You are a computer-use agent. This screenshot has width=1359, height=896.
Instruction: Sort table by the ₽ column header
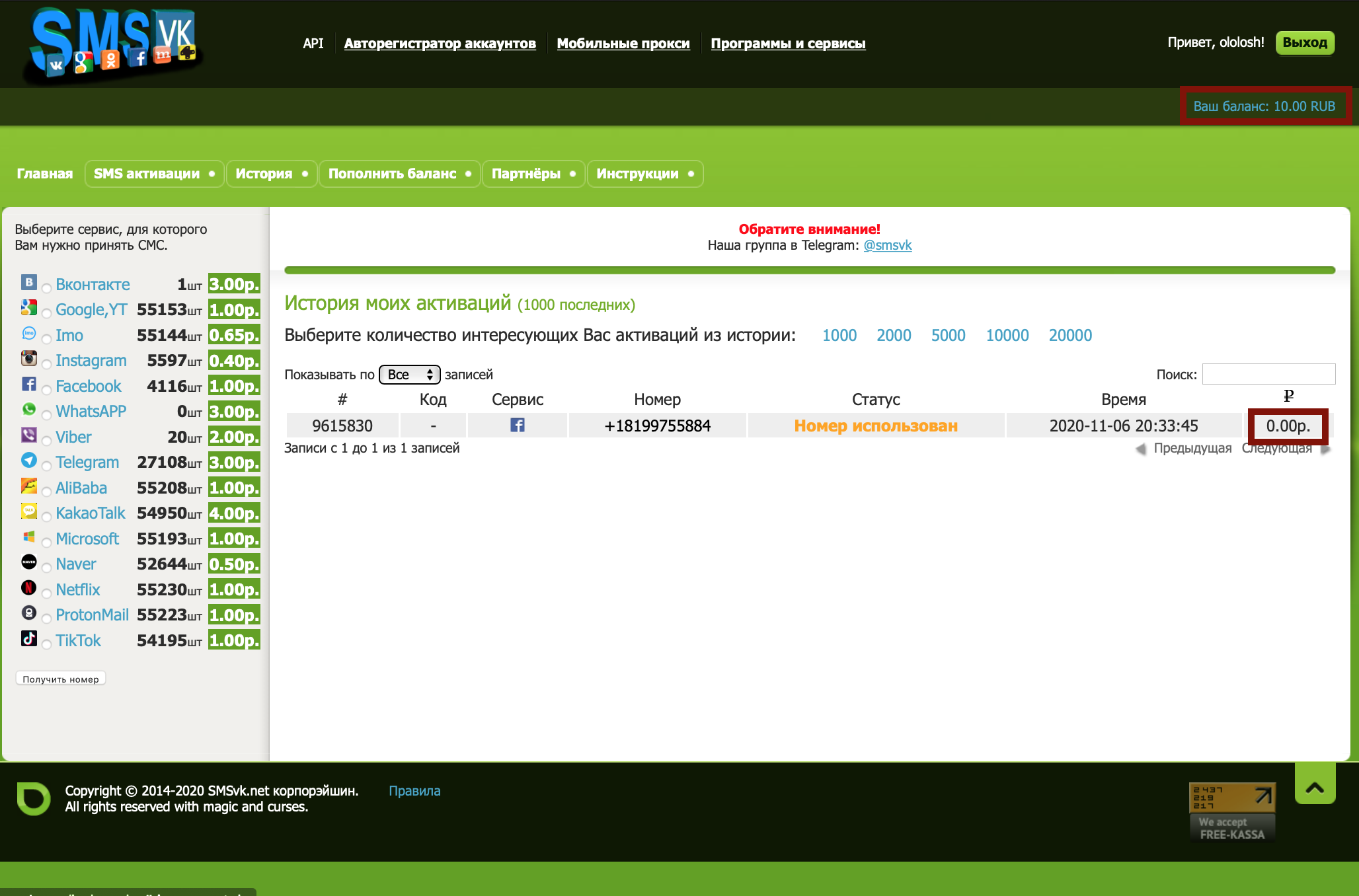1288,396
